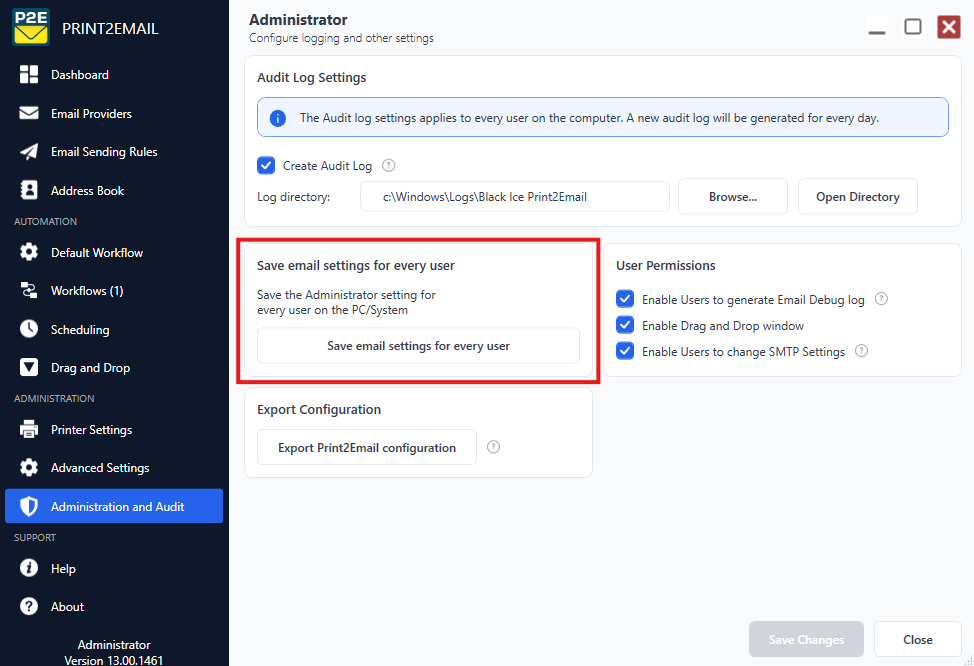The width and height of the screenshot is (974, 666).
Task: Click the help icon beside Create Audit Log
Action: (x=388, y=165)
